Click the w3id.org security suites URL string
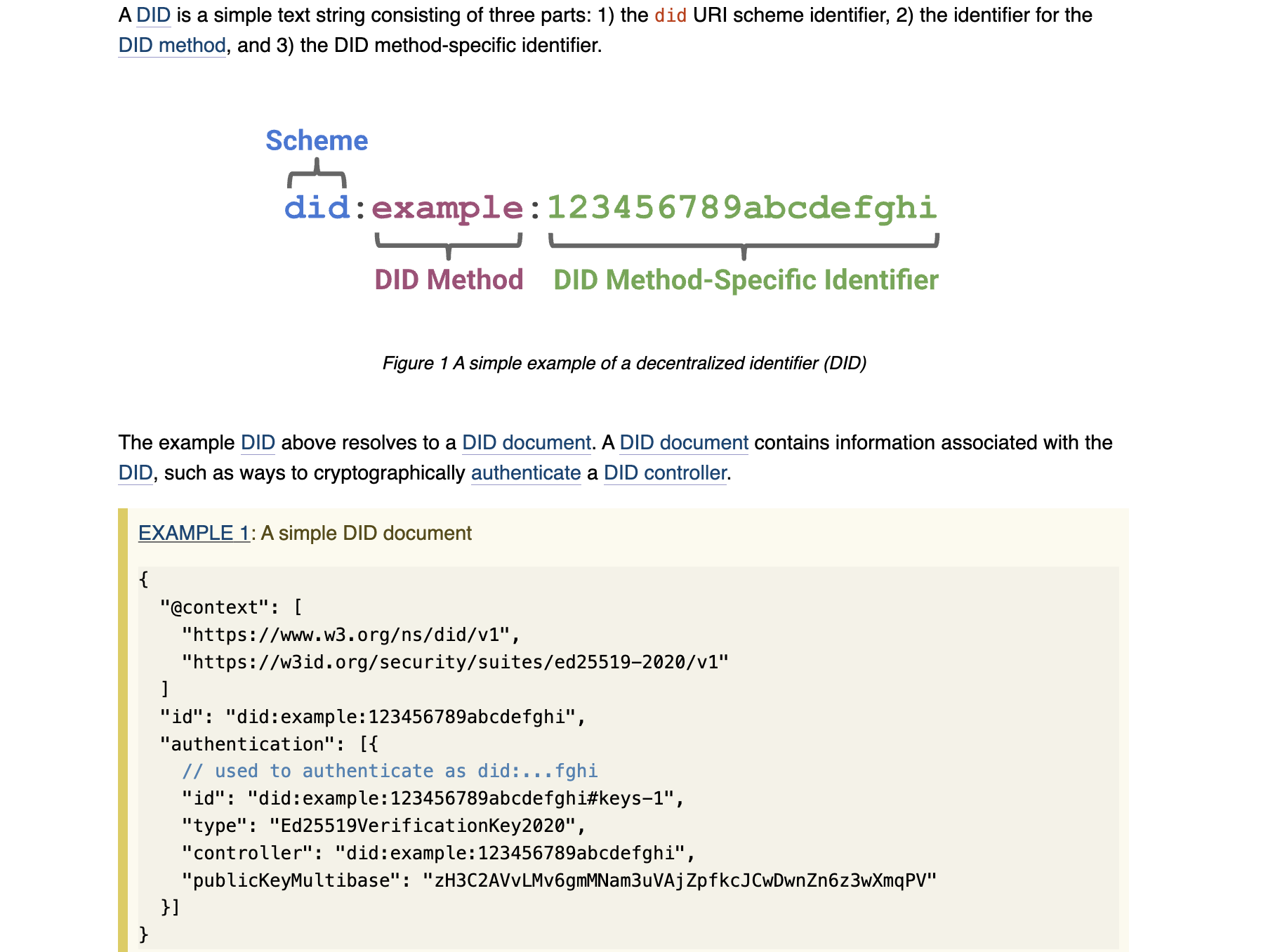 [456, 662]
